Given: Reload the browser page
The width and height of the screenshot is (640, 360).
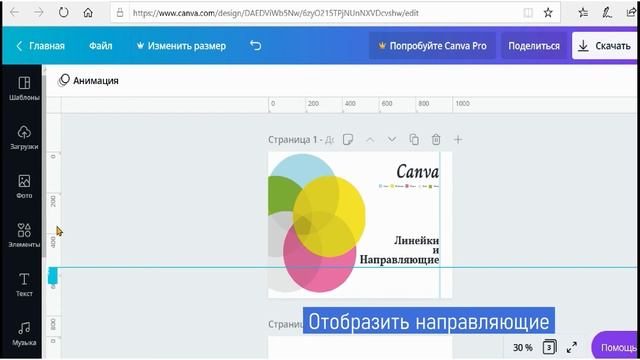Looking at the screenshot, I should [x=63, y=13].
